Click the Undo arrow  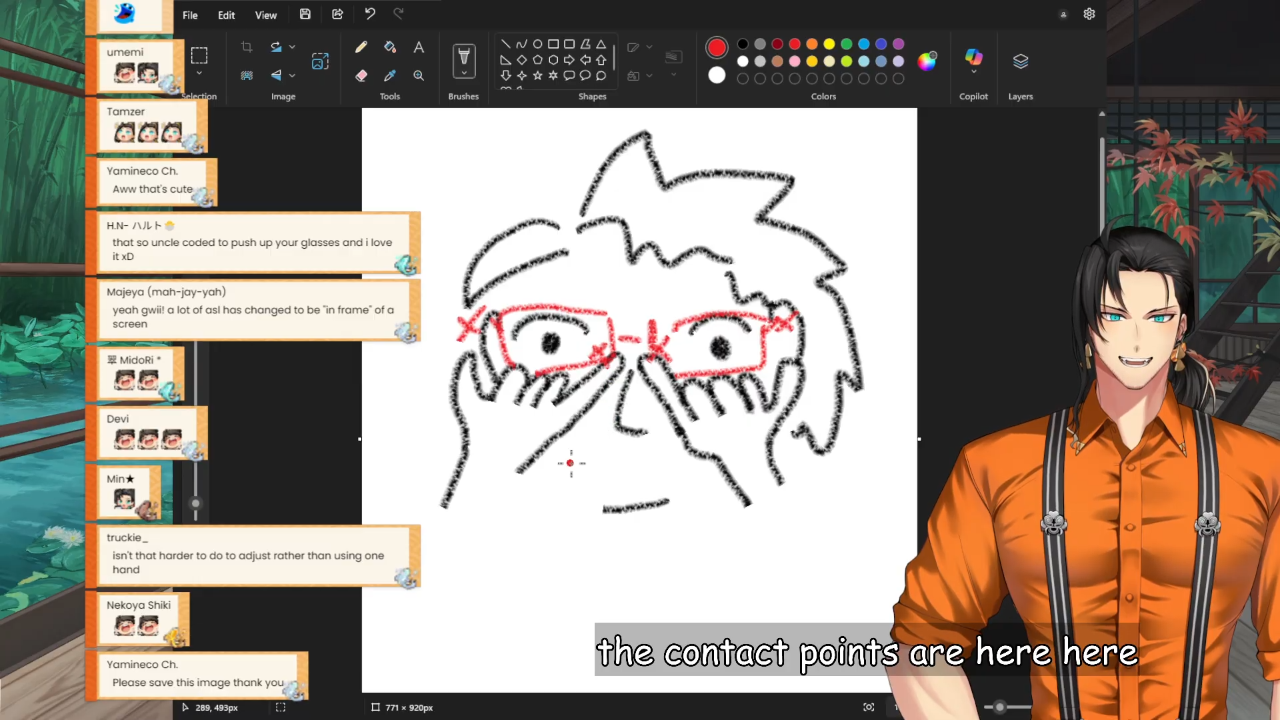point(370,14)
